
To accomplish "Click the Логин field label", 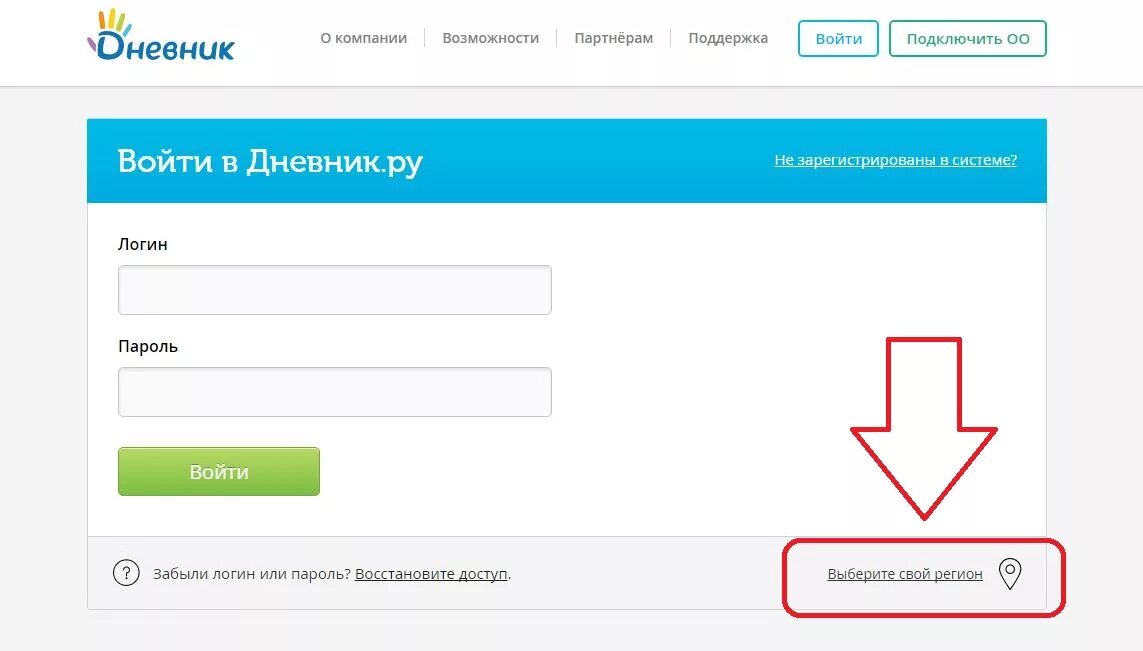I will pos(143,244).
